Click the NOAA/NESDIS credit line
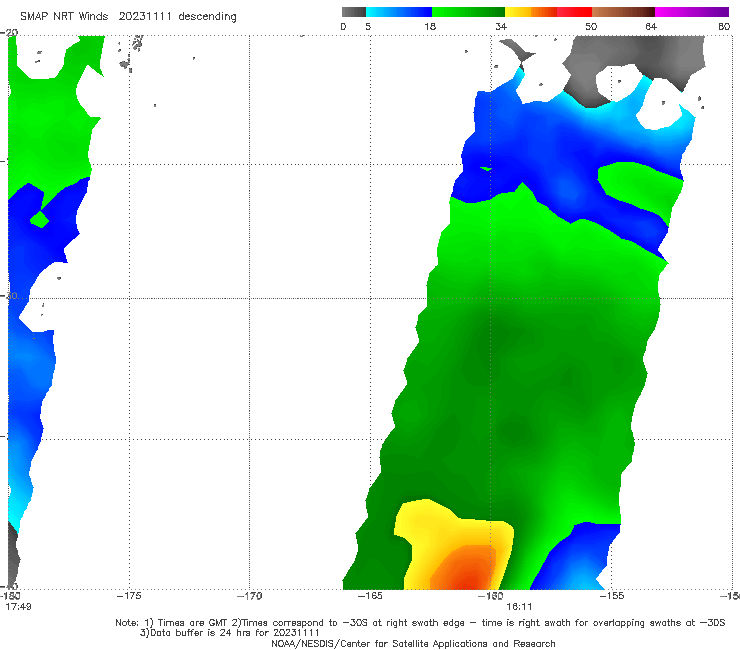Image resolution: width=740 pixels, height=650 pixels. pos(413,644)
